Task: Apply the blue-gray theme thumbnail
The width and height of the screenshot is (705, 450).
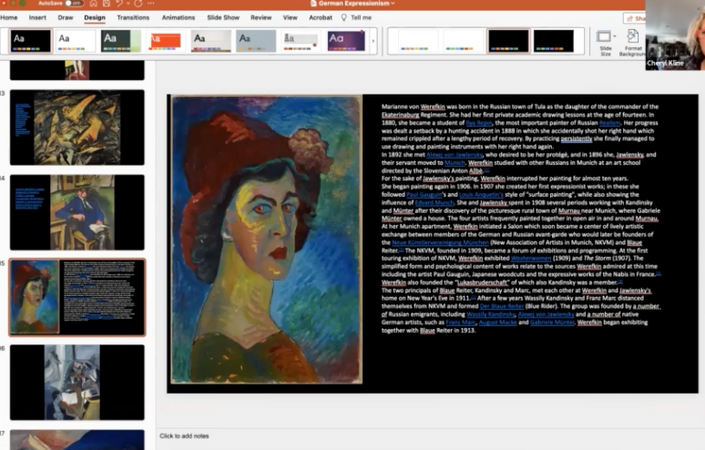Action: pyautogui.click(x=256, y=41)
